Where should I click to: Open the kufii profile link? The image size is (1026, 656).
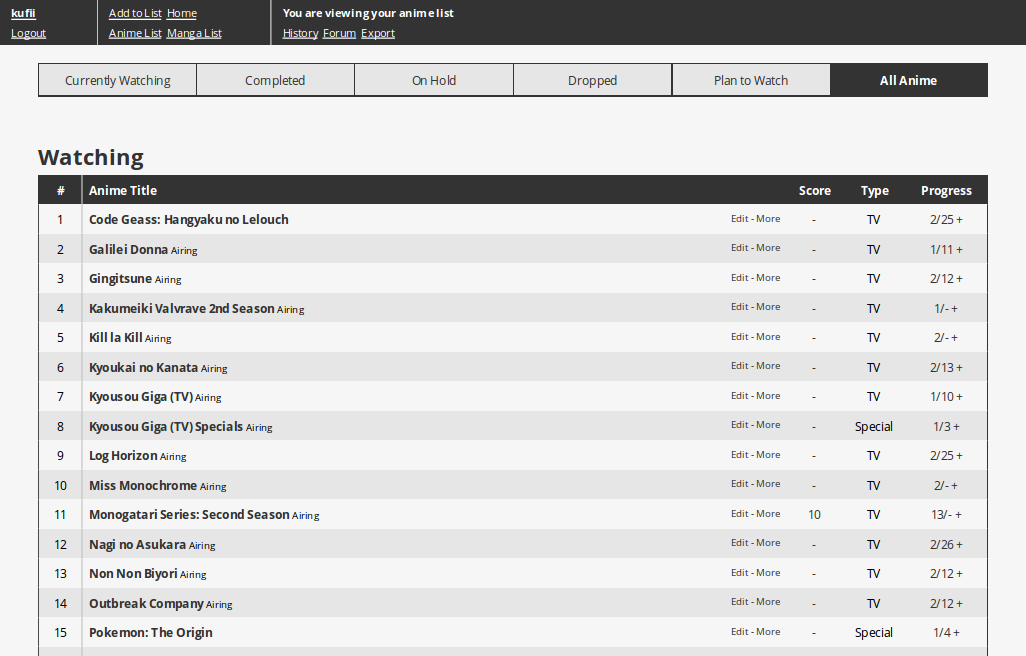23,13
